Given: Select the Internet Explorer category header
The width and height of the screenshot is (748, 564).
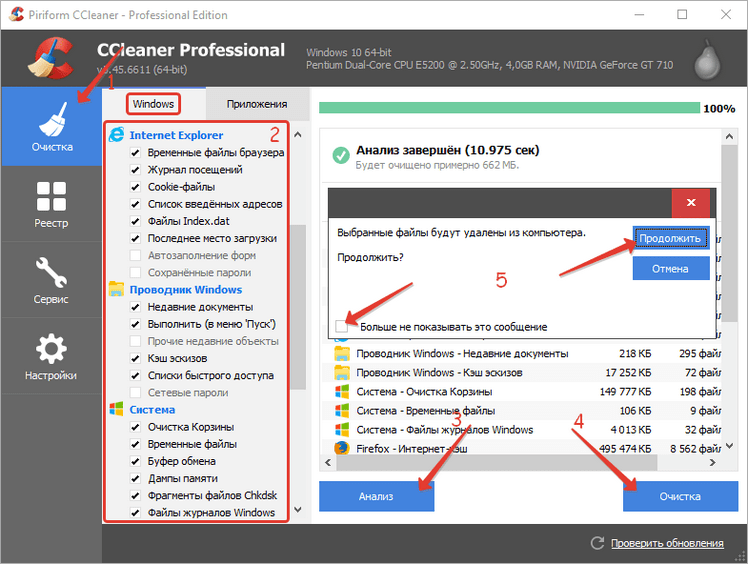Looking at the screenshot, I should [x=176, y=135].
